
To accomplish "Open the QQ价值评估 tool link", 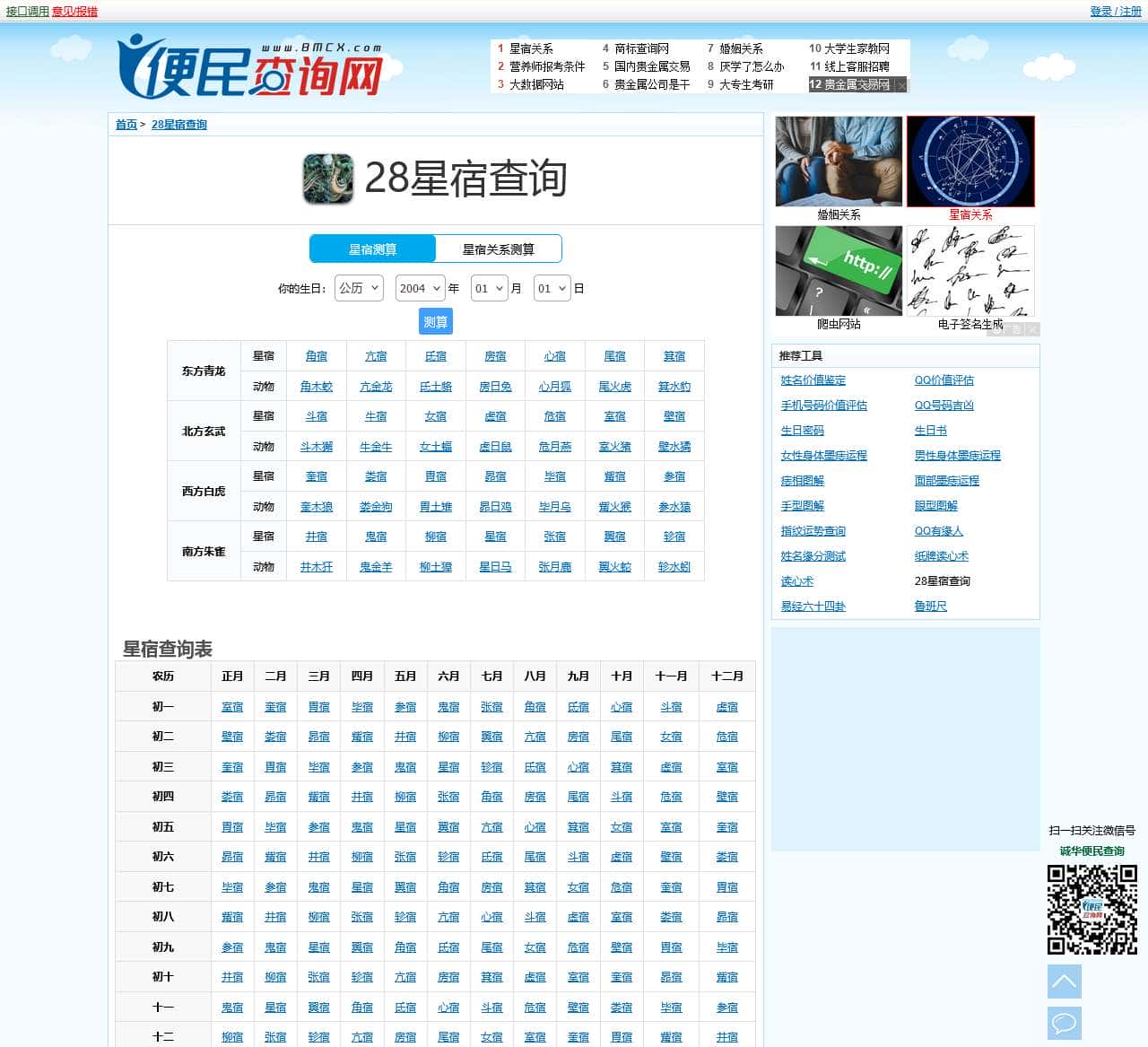I will point(944,380).
